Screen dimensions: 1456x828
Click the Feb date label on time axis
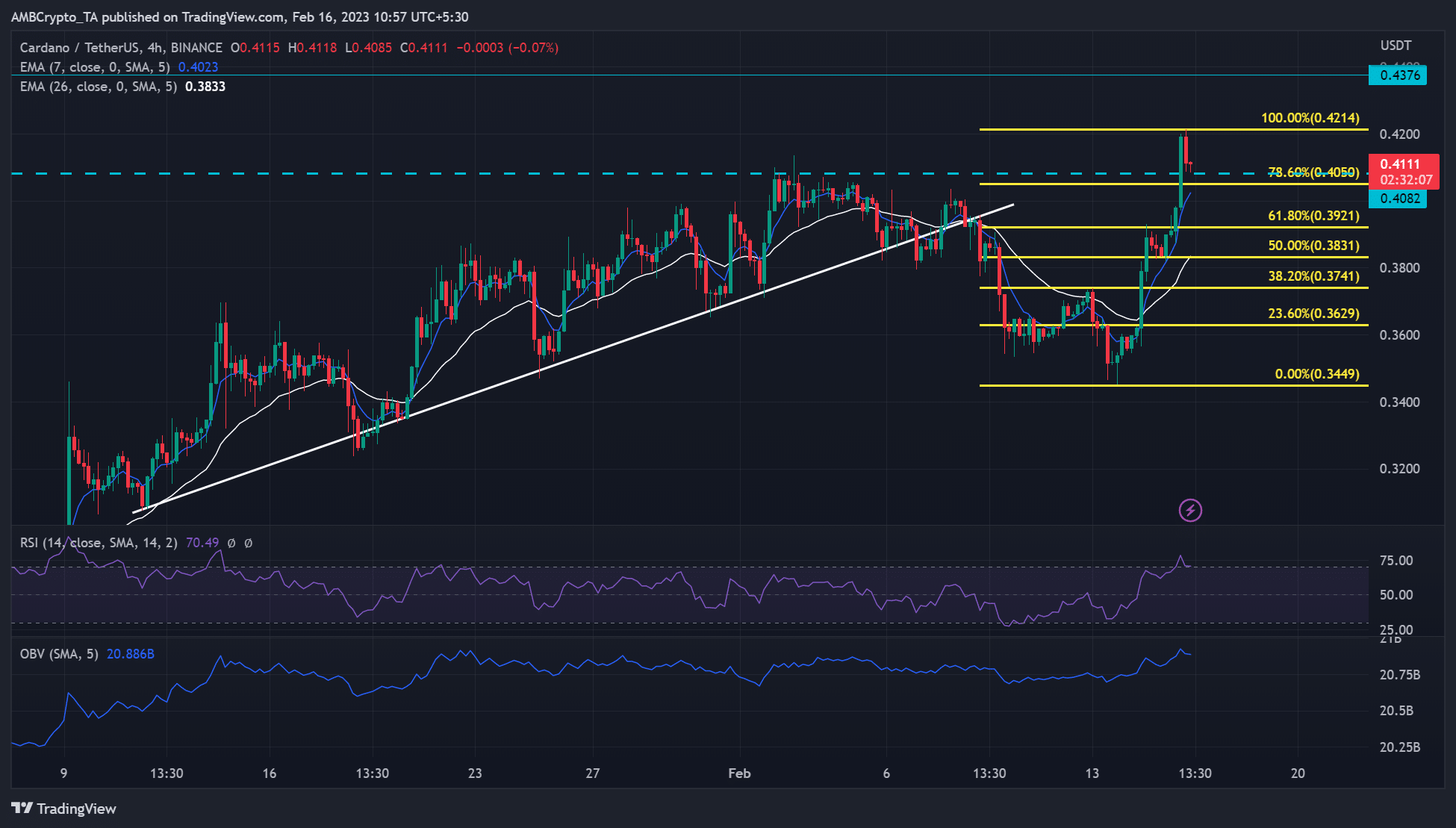[739, 773]
